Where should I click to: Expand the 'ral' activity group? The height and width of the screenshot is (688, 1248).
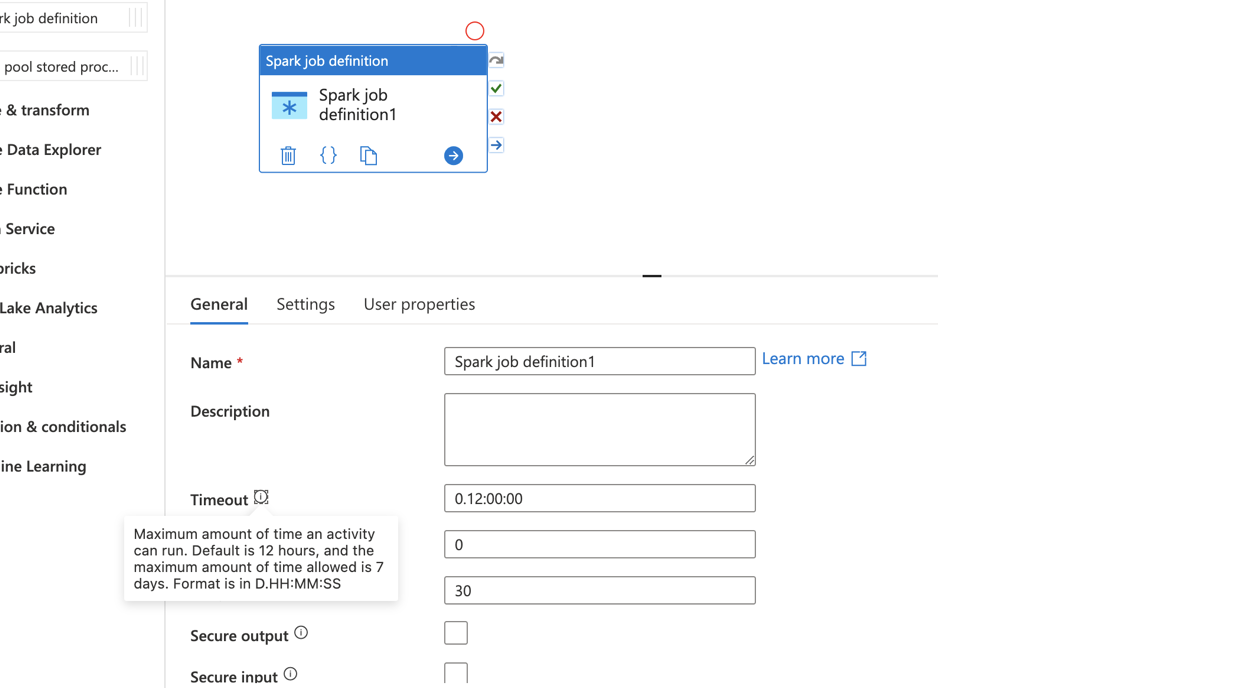(x=8, y=348)
